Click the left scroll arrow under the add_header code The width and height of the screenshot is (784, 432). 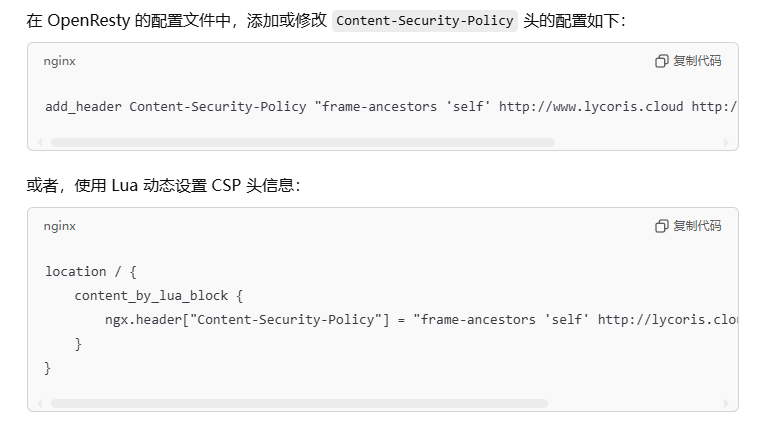tap(40, 142)
